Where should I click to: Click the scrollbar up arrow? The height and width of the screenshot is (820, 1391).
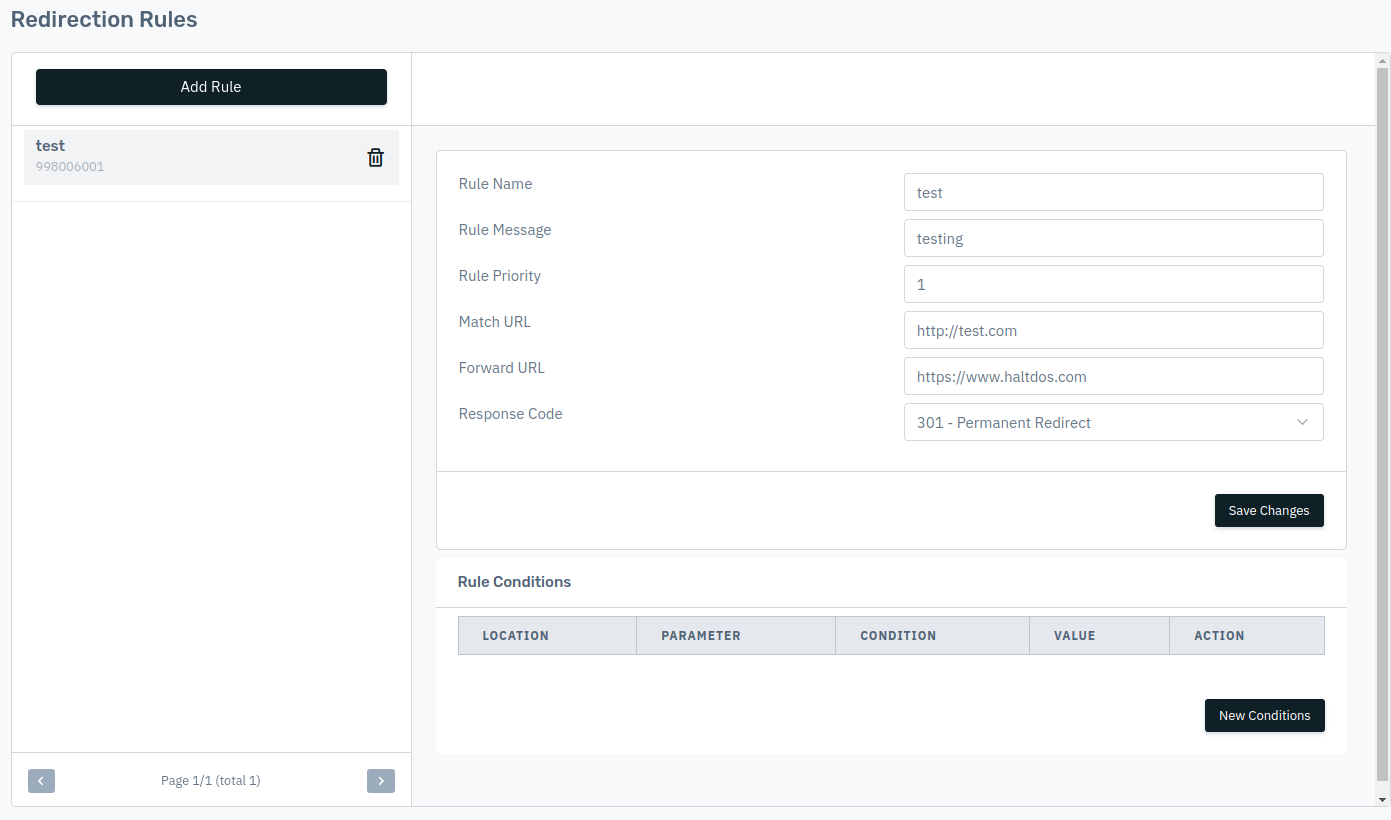pyautogui.click(x=1383, y=60)
